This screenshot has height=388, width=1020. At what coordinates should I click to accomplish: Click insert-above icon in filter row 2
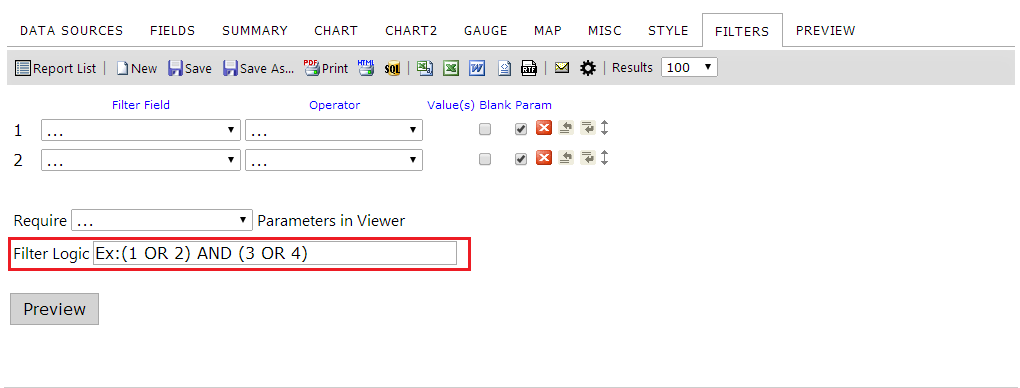[x=566, y=158]
